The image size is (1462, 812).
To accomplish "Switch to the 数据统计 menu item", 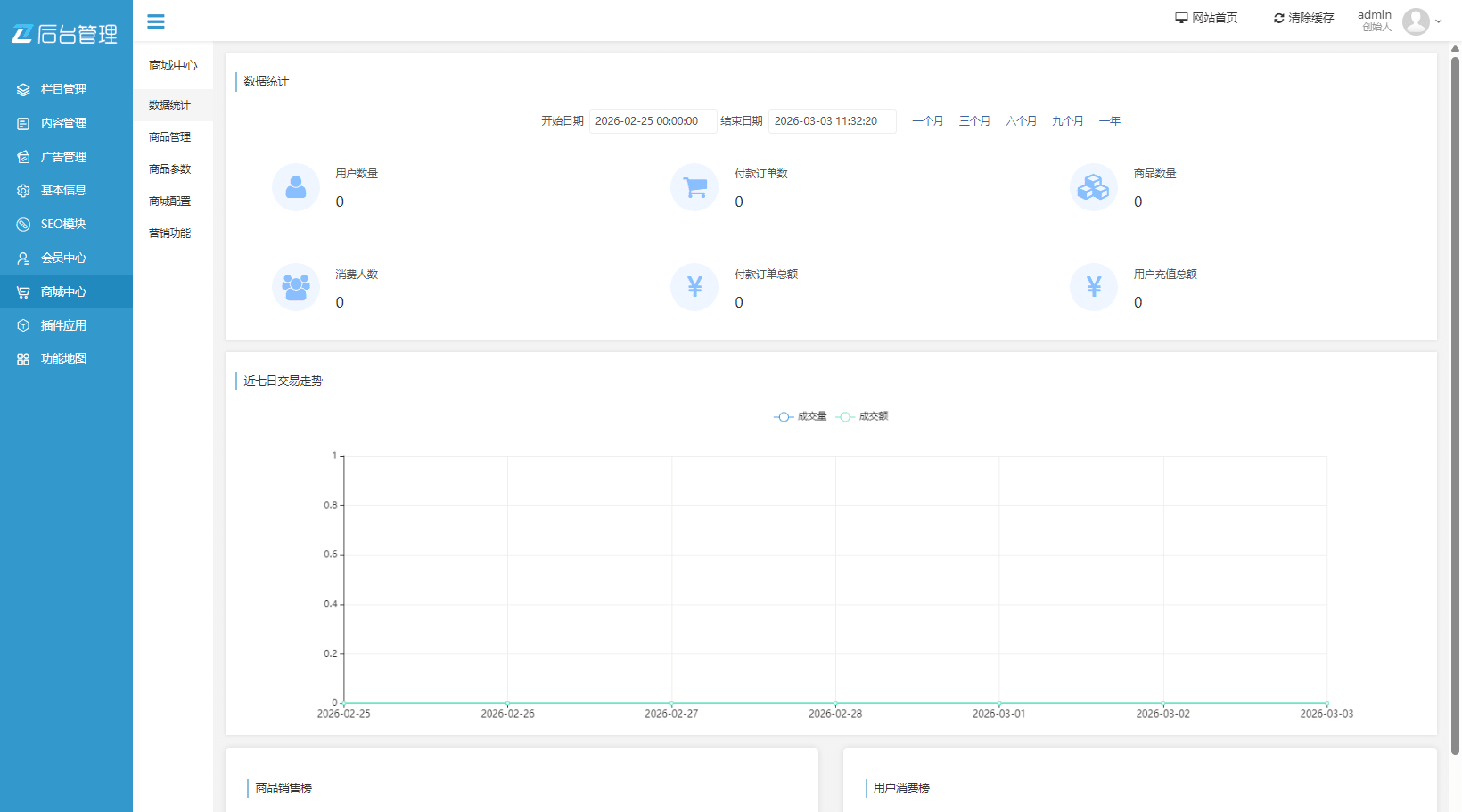I will pyautogui.click(x=168, y=104).
